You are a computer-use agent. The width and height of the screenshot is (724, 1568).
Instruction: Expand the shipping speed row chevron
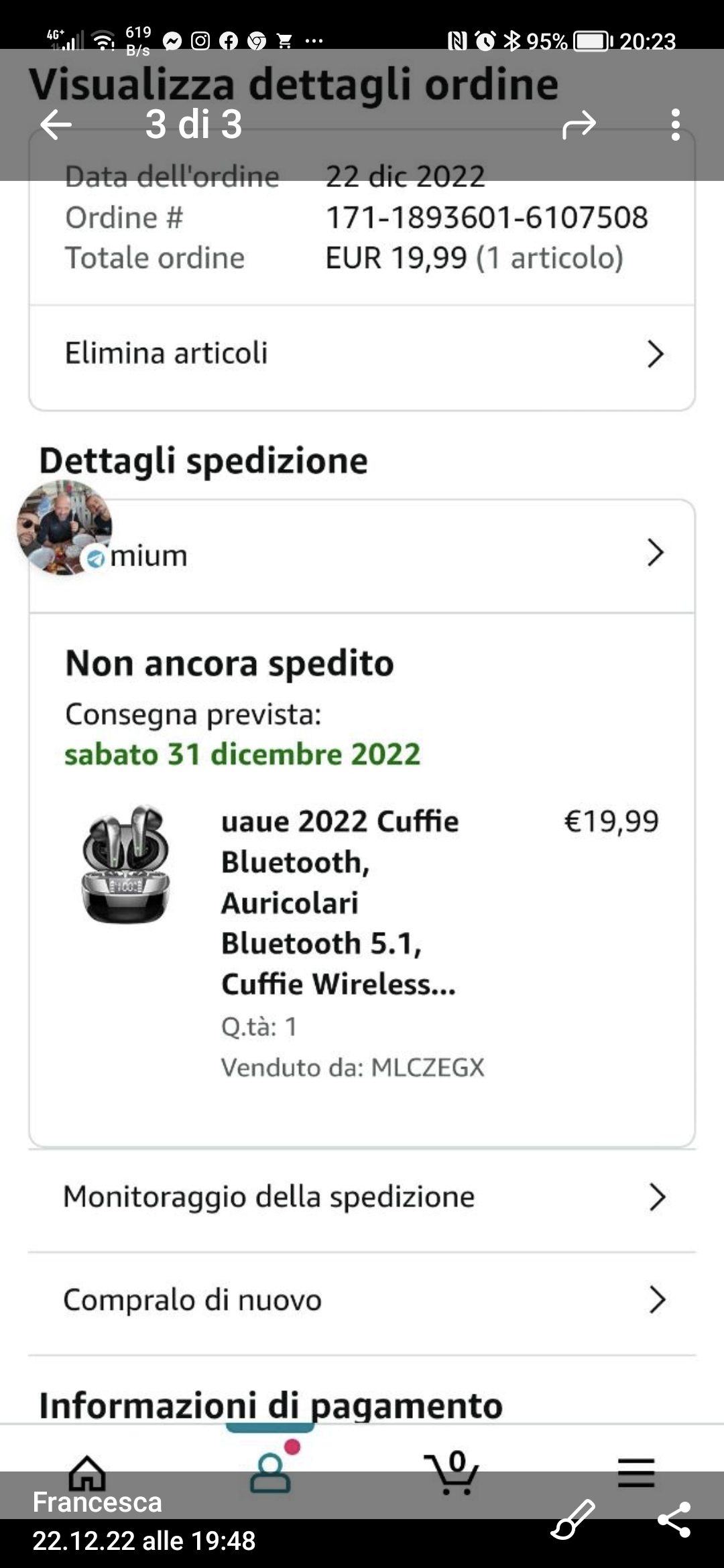click(656, 553)
